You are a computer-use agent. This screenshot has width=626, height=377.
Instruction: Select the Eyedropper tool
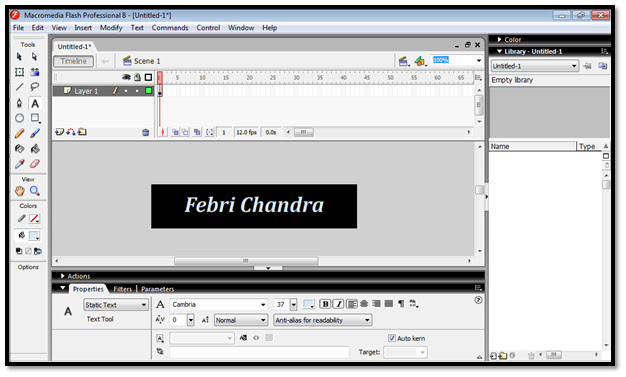[x=19, y=164]
